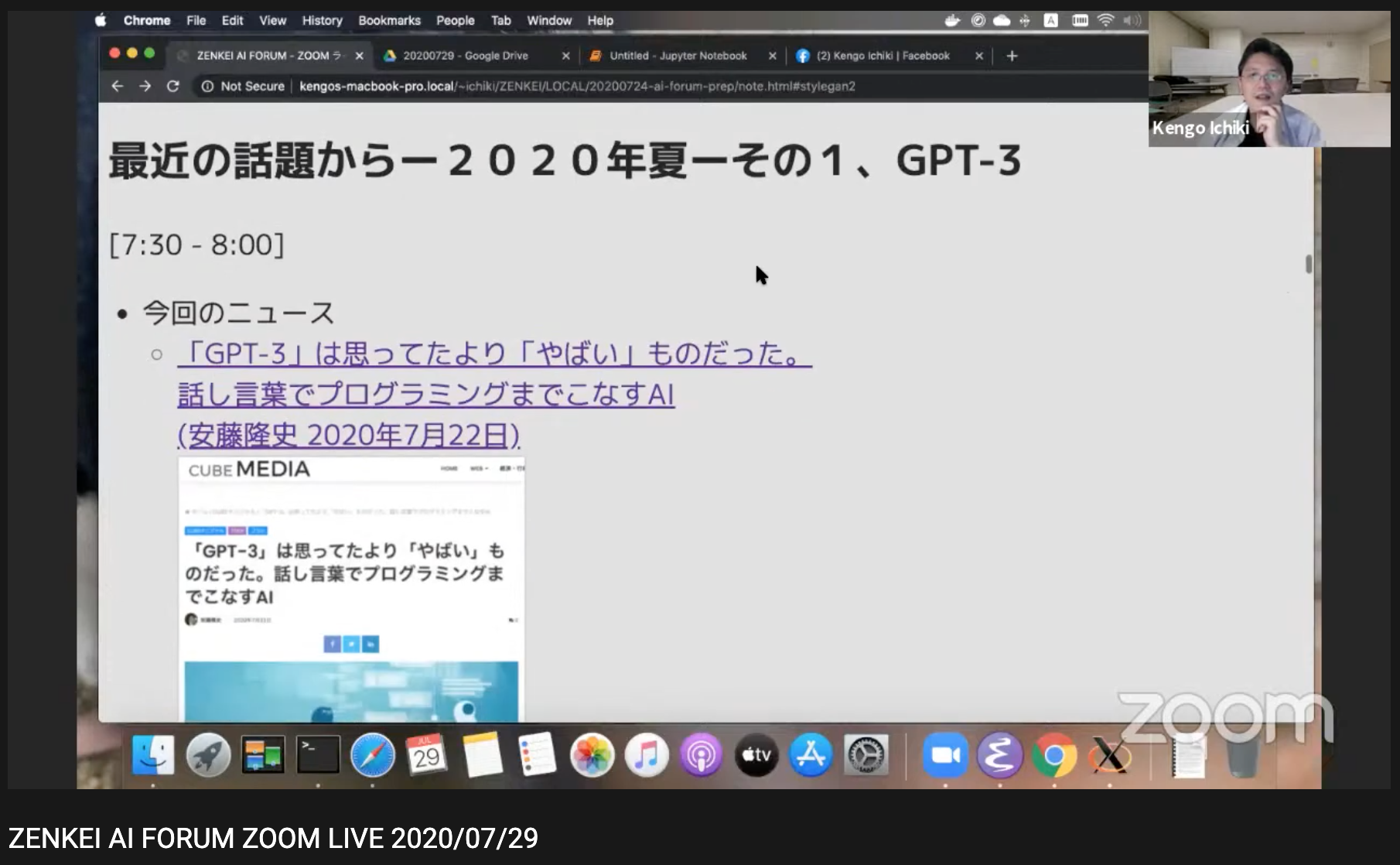Launch Launchpad rocket icon in Dock
Image resolution: width=1400 pixels, height=865 pixels.
[x=208, y=755]
